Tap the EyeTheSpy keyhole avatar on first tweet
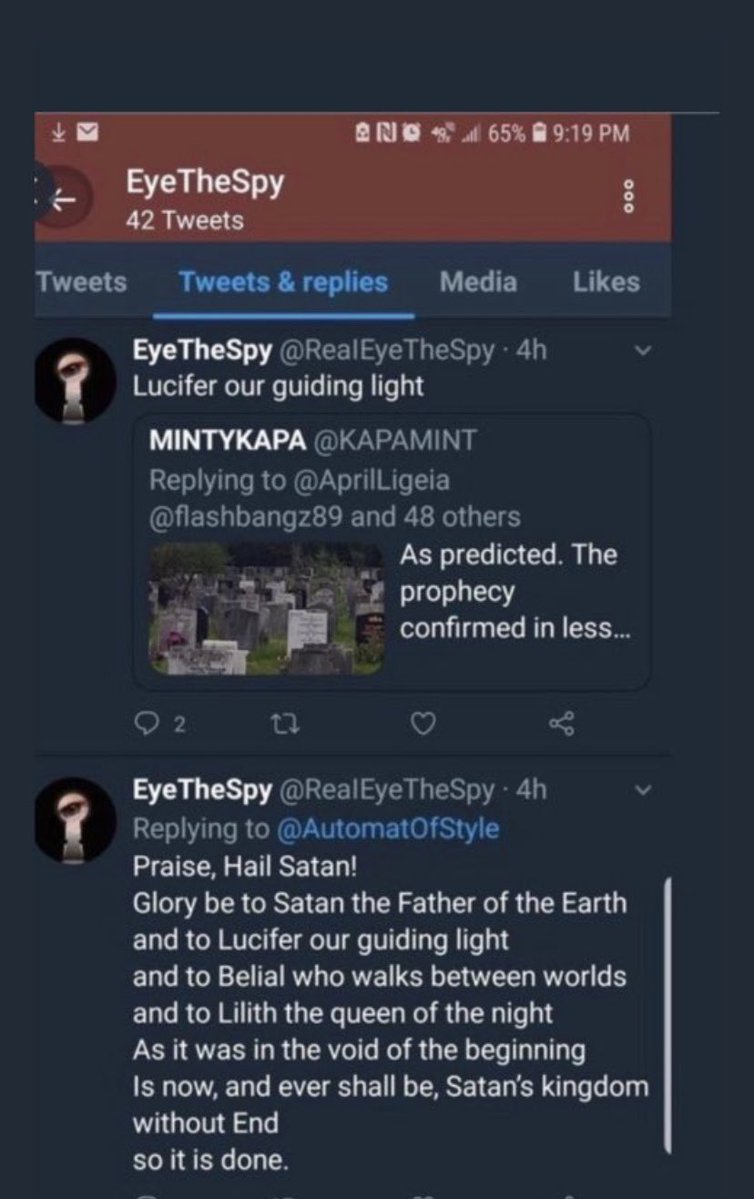This screenshot has height=1199, width=754. (75, 381)
